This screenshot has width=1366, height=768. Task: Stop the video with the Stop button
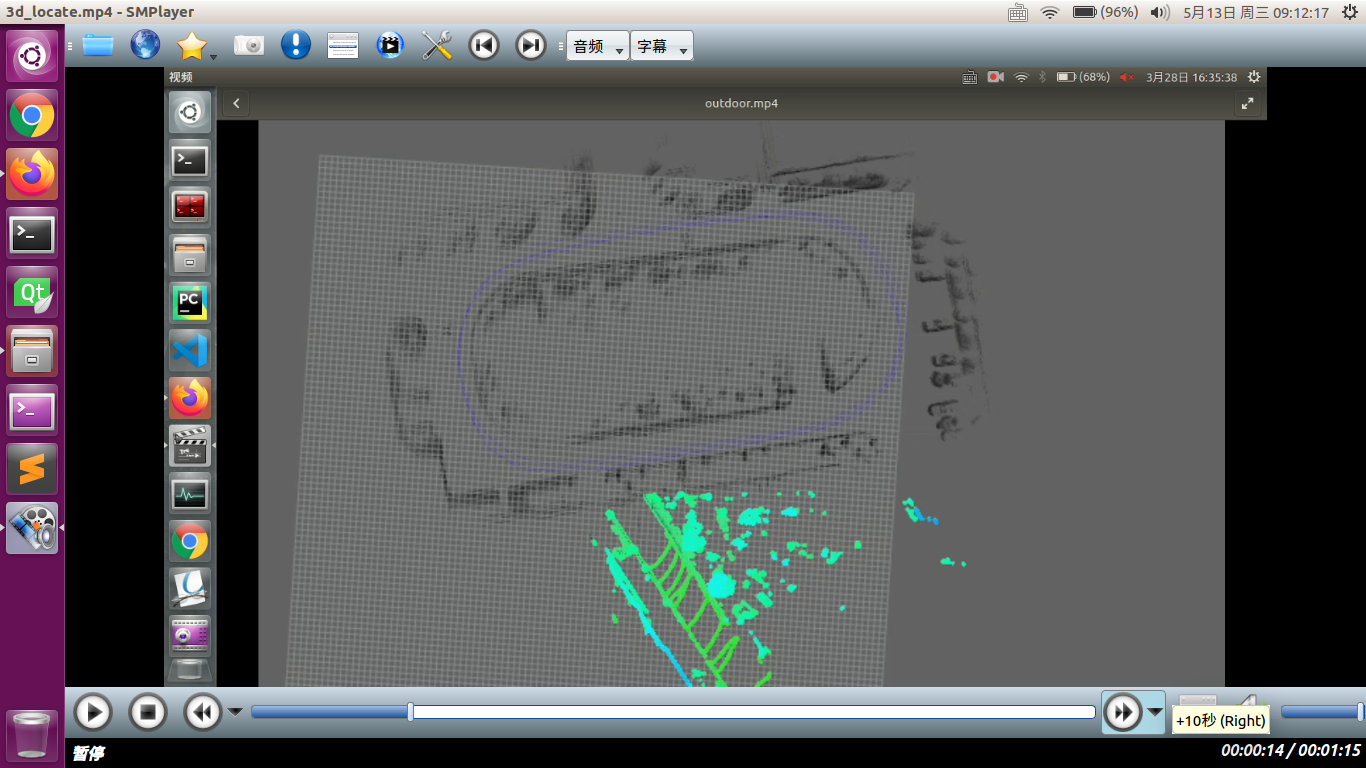point(148,713)
